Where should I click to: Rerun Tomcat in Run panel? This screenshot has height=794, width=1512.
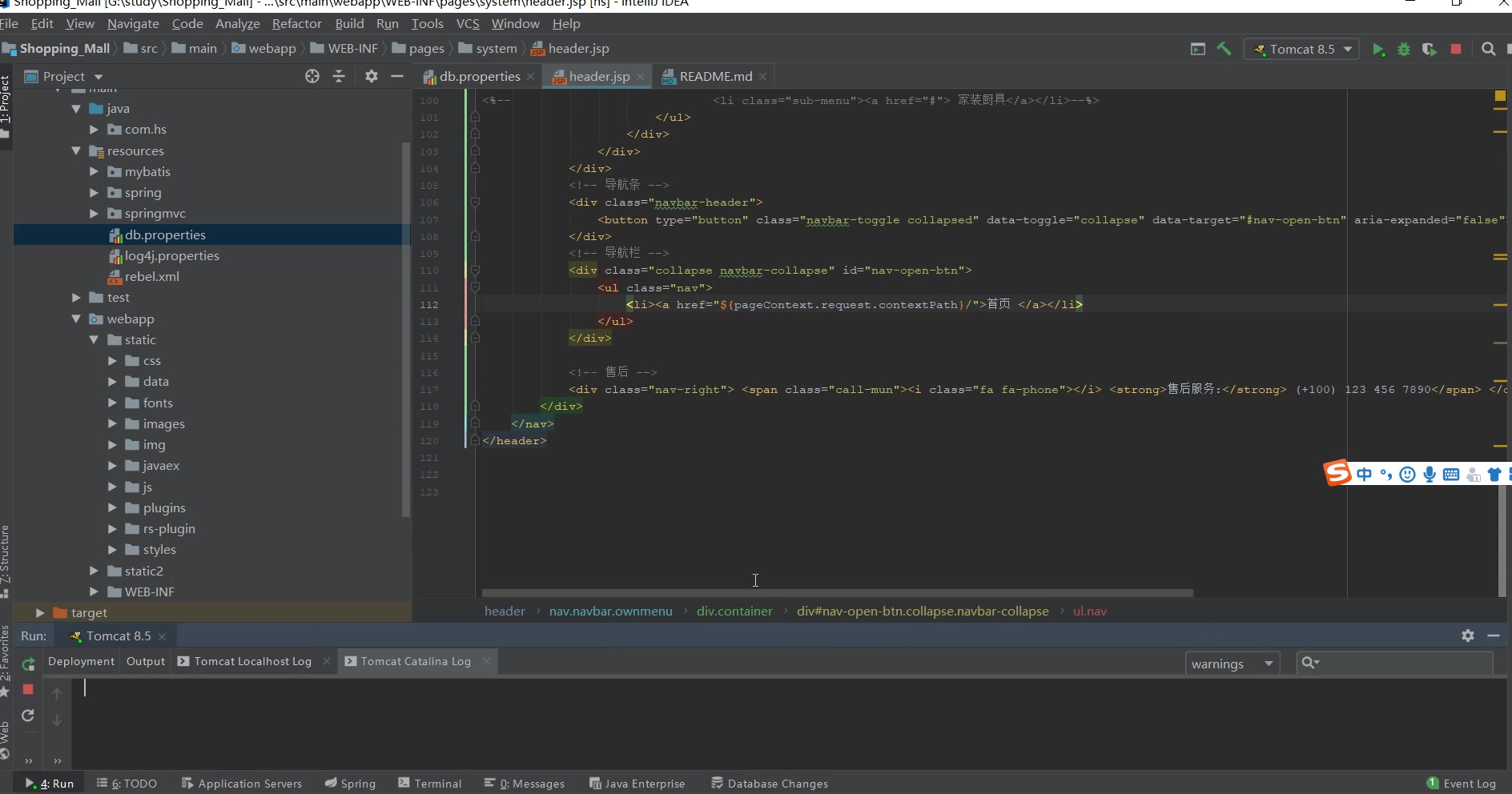[x=28, y=664]
